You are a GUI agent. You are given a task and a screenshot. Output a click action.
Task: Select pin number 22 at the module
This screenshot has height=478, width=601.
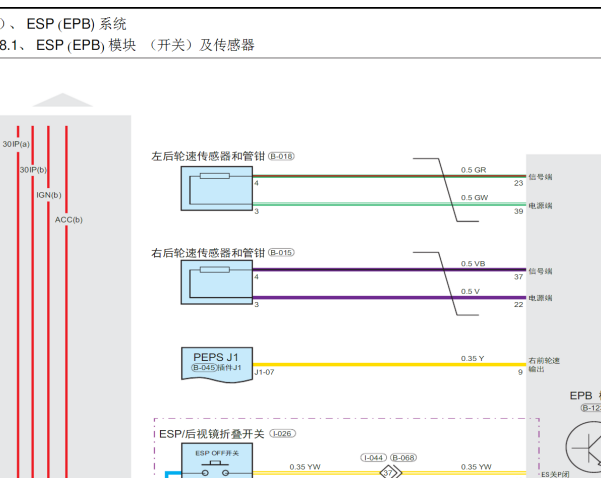tap(519, 305)
